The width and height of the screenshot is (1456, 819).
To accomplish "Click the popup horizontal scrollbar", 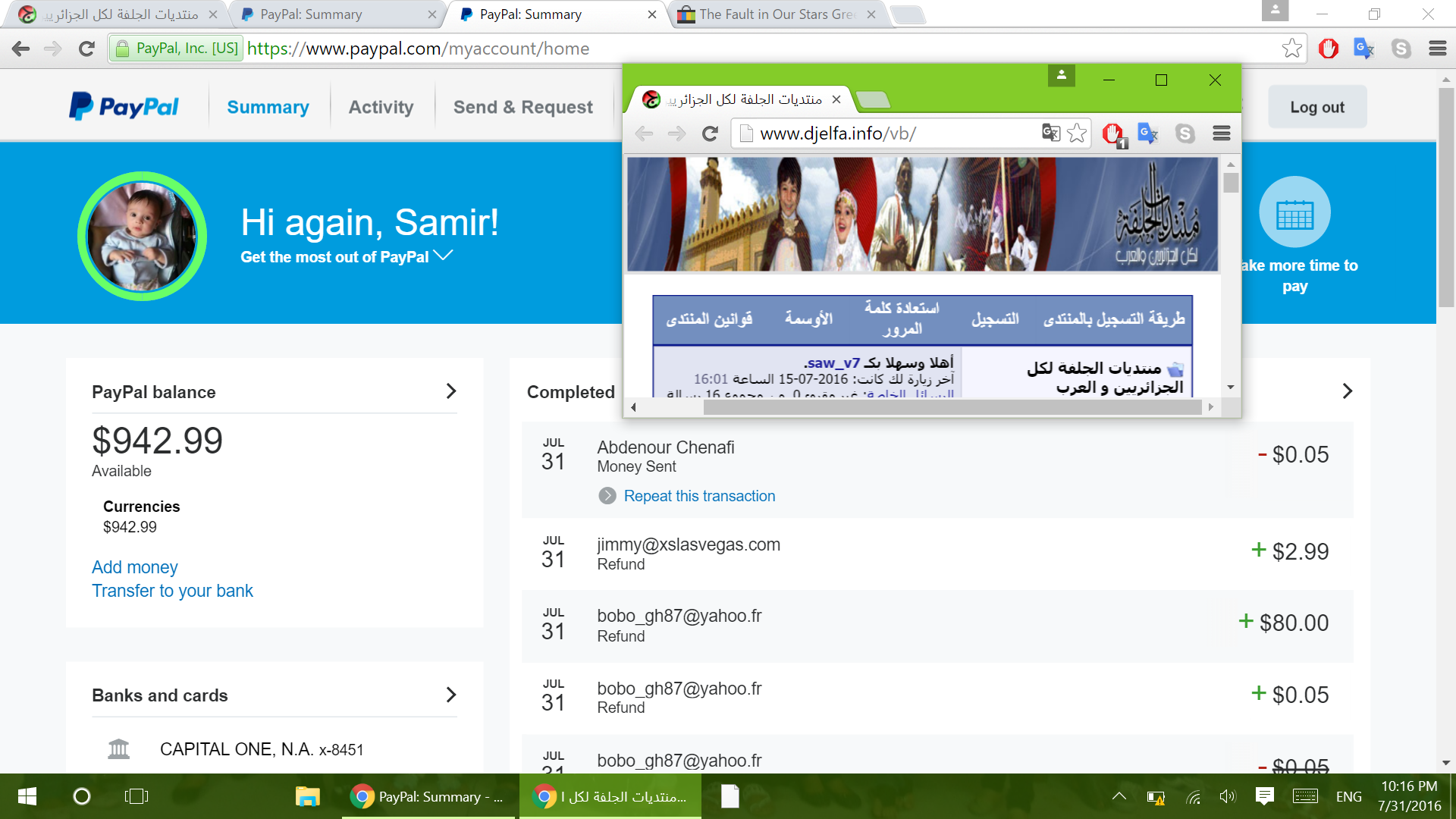I will coord(952,407).
